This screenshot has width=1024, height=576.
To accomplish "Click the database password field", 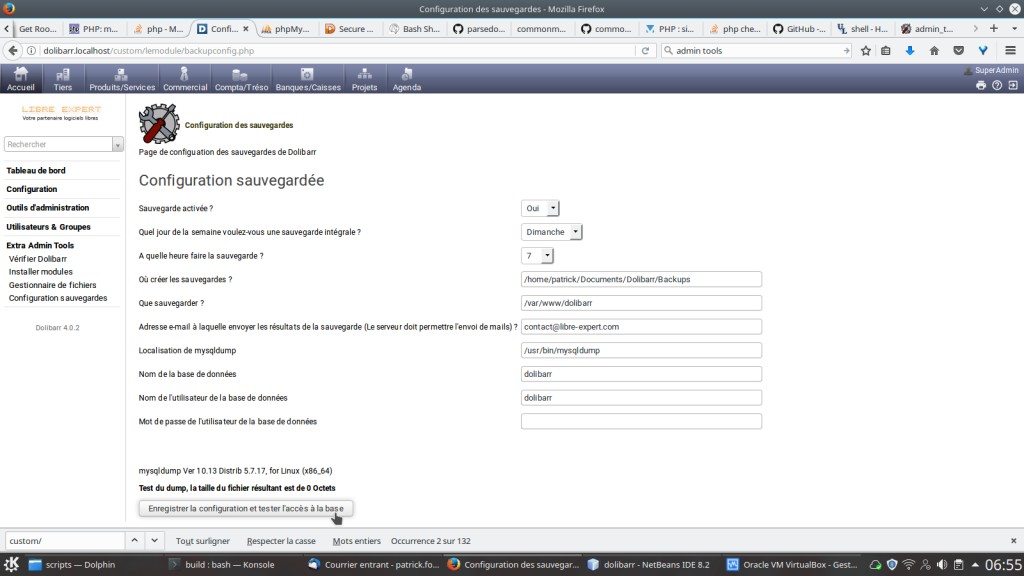I will click(x=641, y=421).
